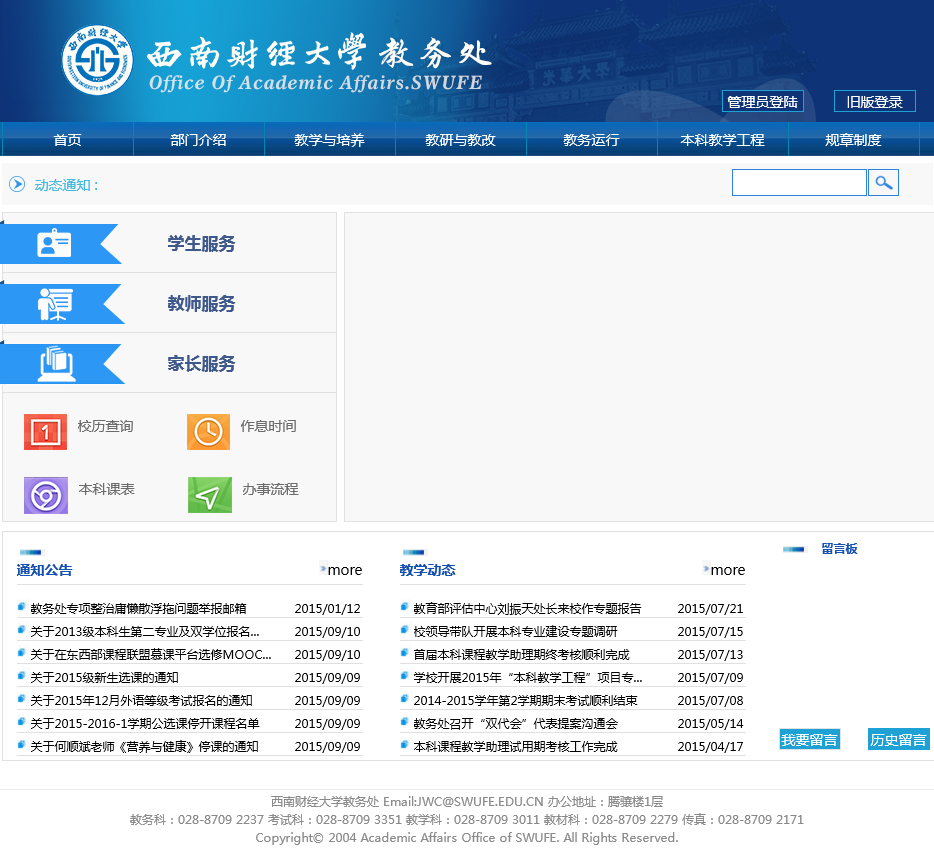
Task: Open the green paper-plane 办事流程 icon
Action: pos(210,495)
